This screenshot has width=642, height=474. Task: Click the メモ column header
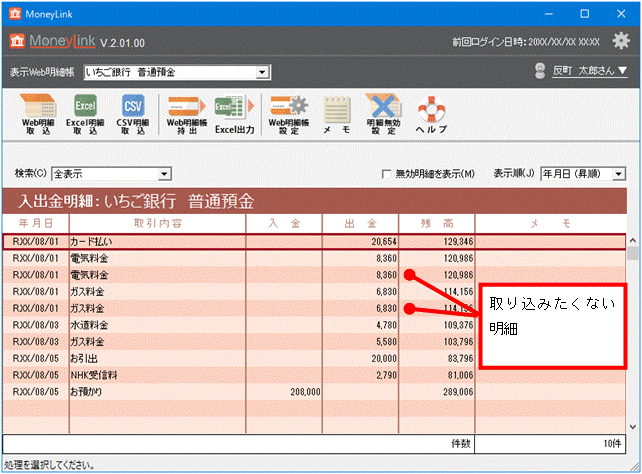[x=551, y=223]
